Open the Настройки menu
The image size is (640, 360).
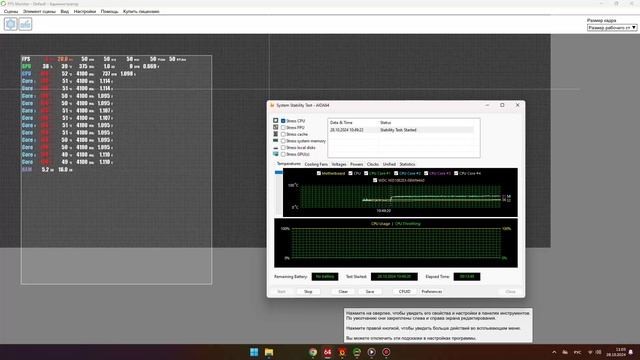(85, 11)
